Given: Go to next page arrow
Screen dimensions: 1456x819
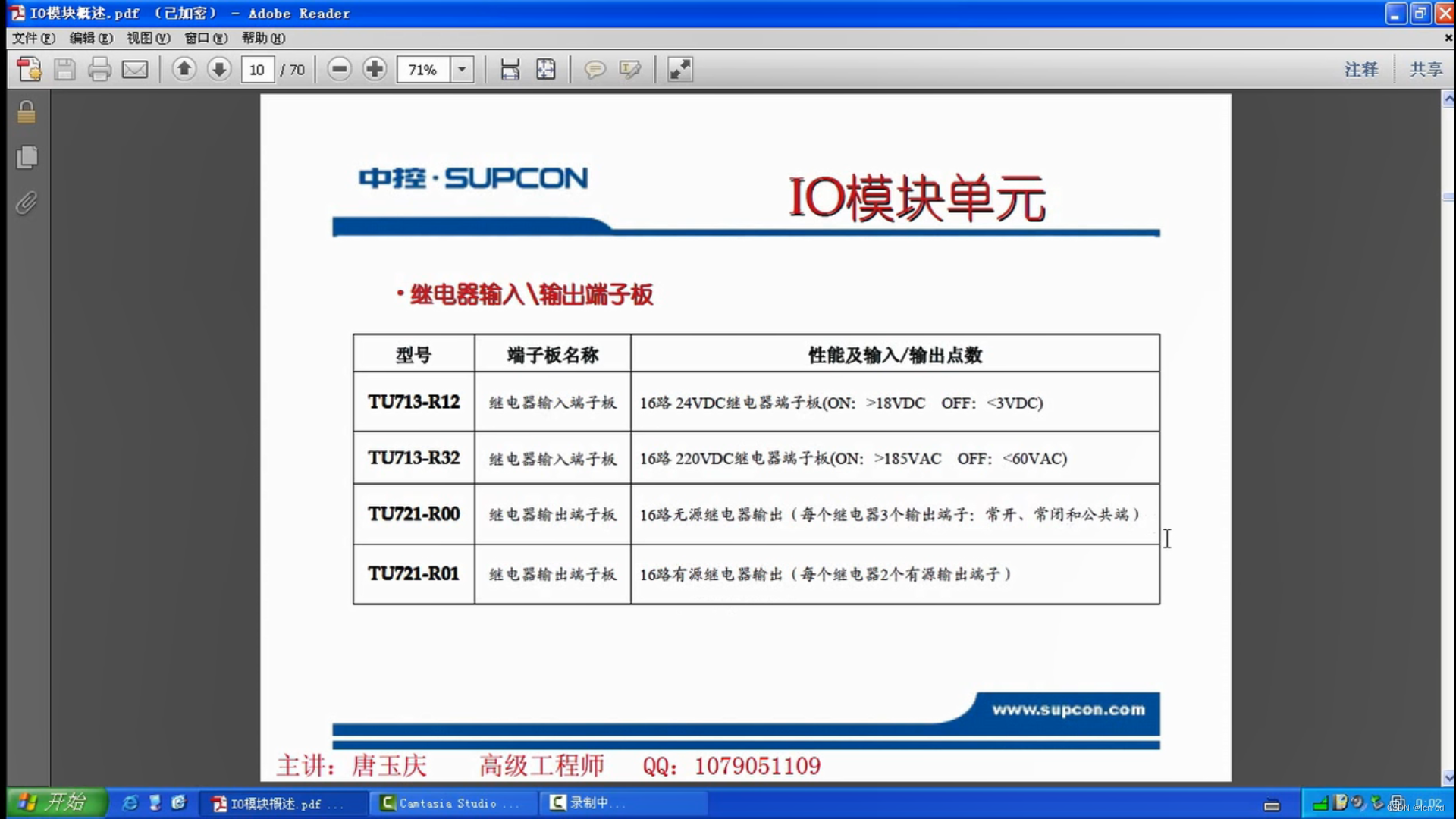Looking at the screenshot, I should coord(219,70).
